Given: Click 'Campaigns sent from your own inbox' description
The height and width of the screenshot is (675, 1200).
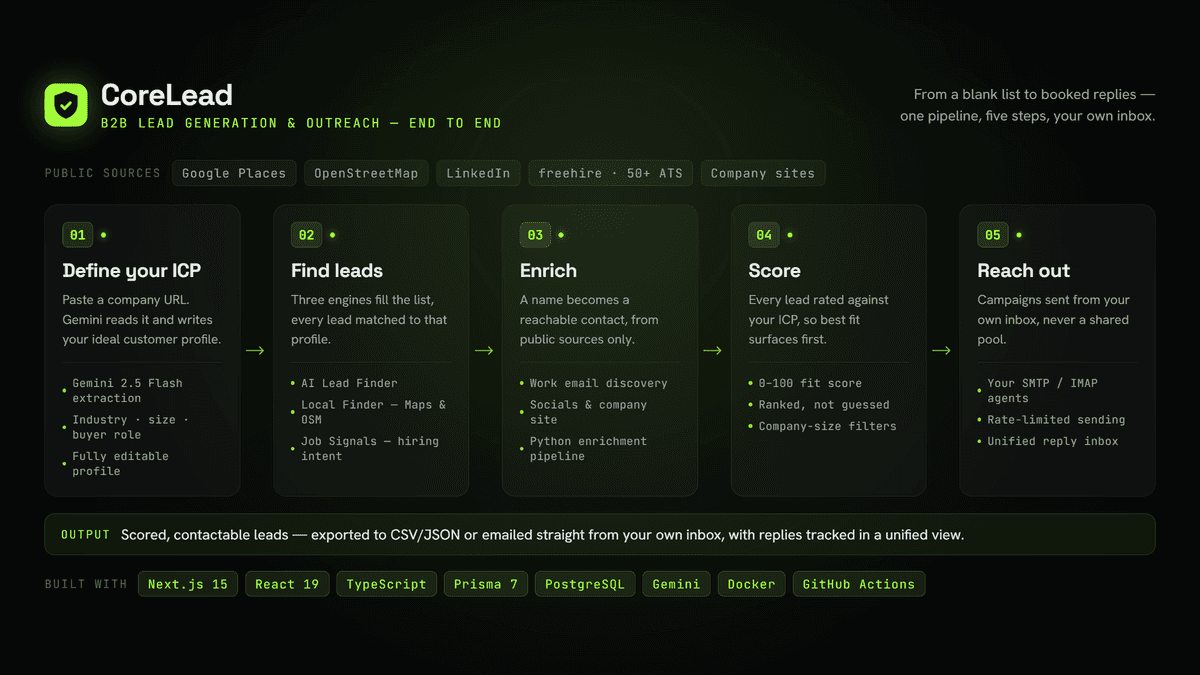Looking at the screenshot, I should [x=1054, y=320].
